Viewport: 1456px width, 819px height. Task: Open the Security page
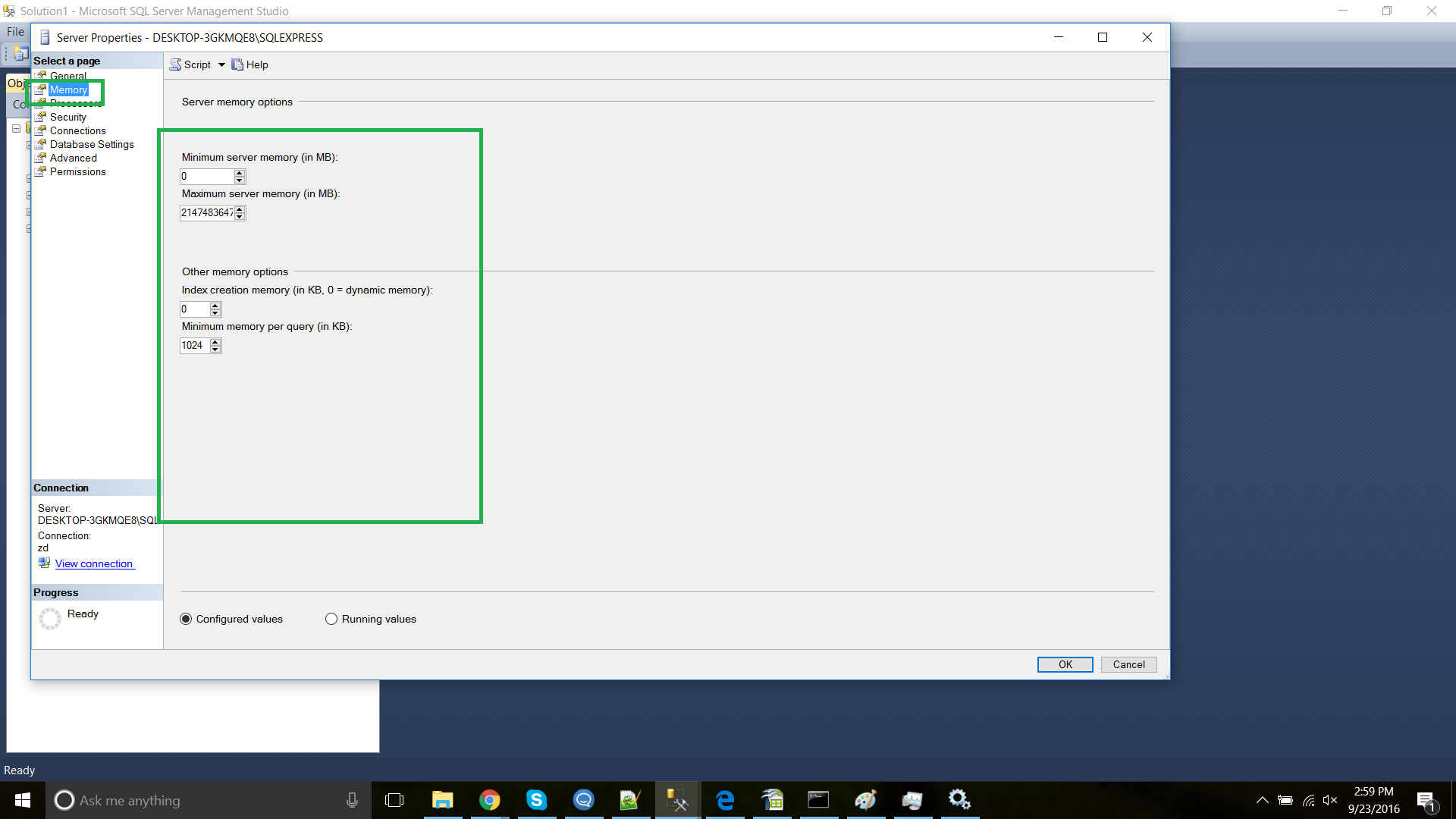[67, 117]
